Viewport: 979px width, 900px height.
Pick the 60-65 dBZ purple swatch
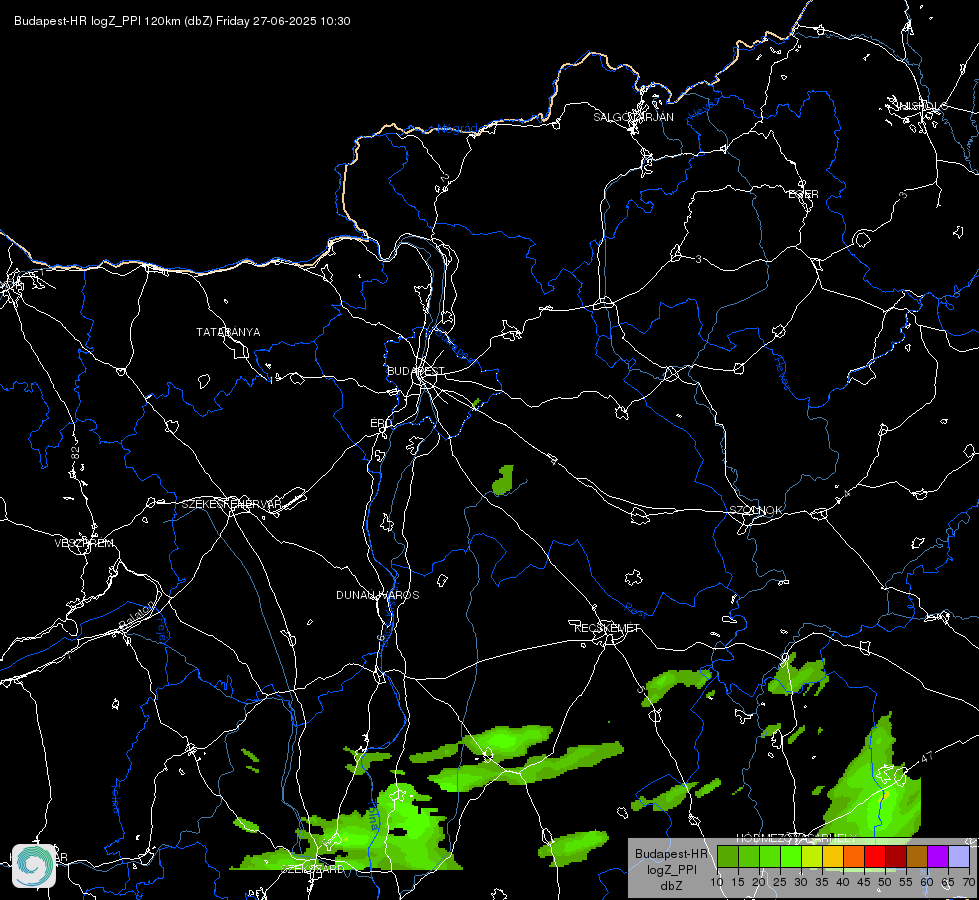coord(937,856)
